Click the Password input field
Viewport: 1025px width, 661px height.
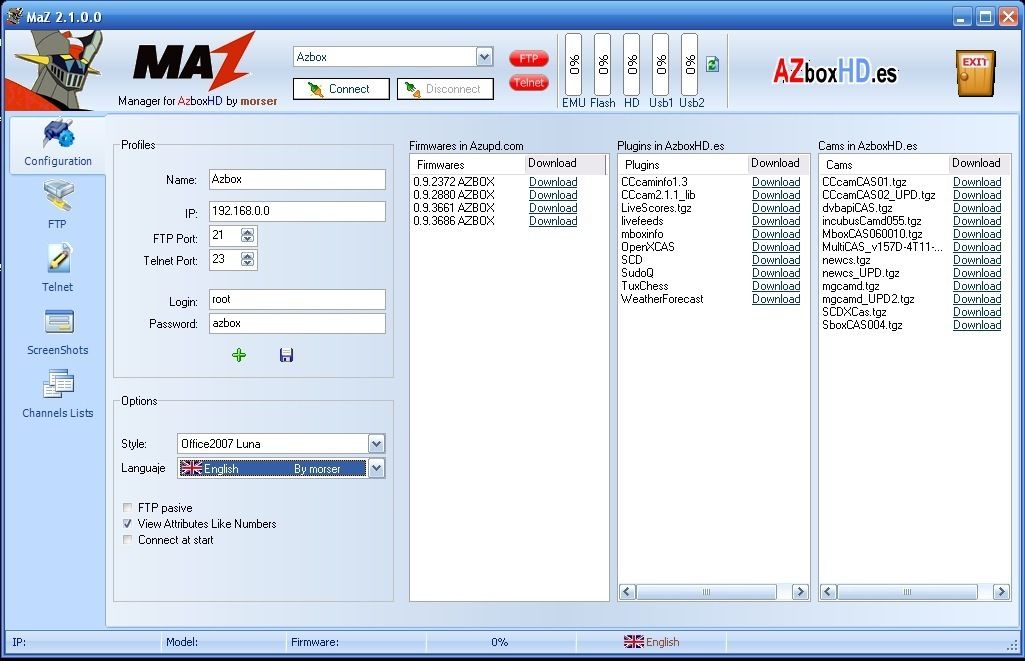[x=297, y=324]
